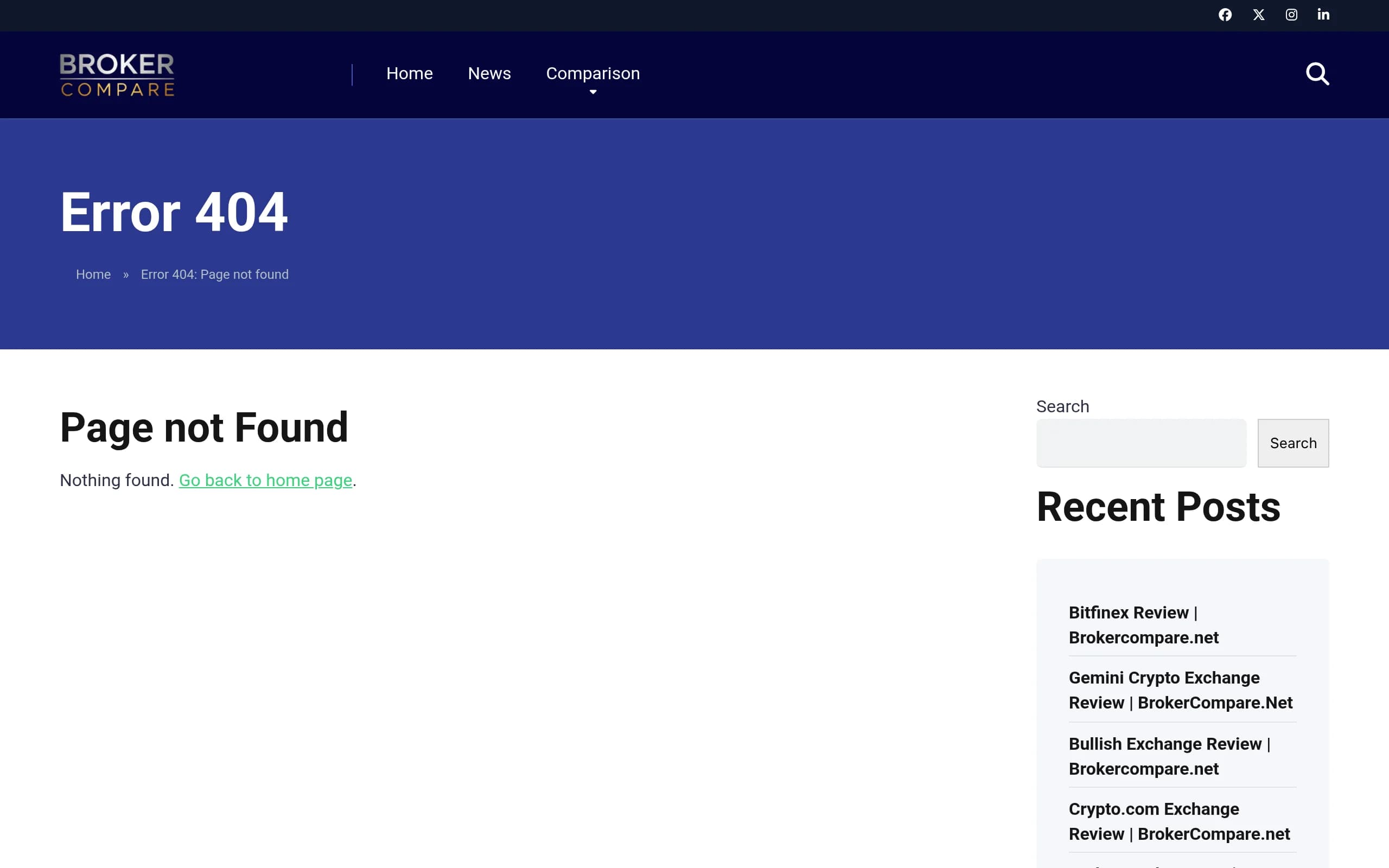Screen dimensions: 1389x868
Task: Follow the Go back to home page link
Action: [x=266, y=481]
